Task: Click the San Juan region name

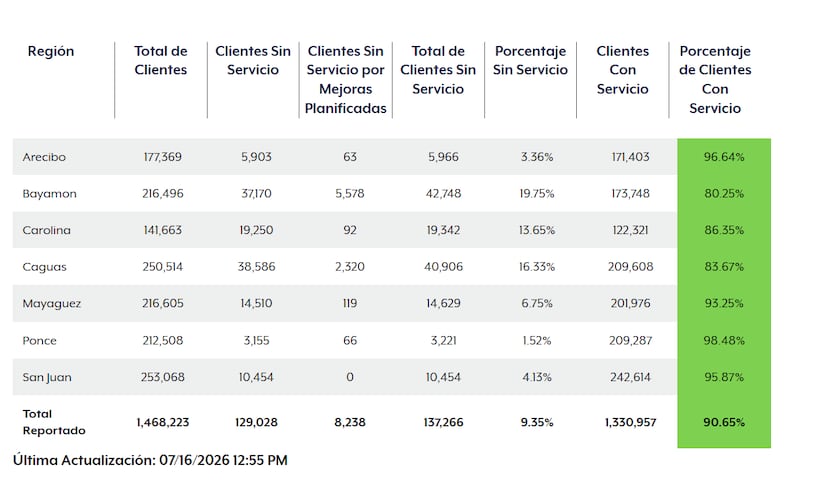Action: coord(47,377)
